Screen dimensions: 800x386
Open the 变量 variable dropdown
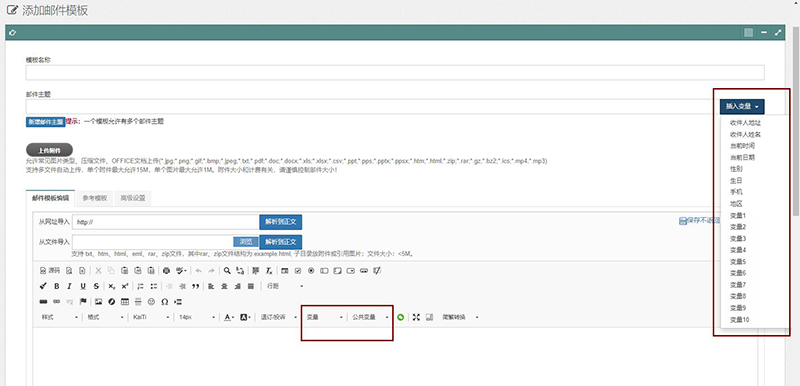pyautogui.click(x=325, y=317)
